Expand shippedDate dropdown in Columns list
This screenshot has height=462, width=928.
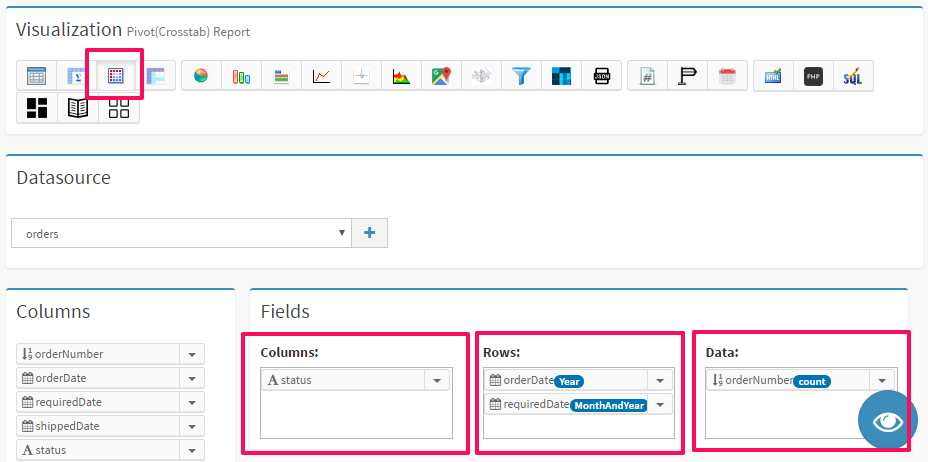point(192,426)
